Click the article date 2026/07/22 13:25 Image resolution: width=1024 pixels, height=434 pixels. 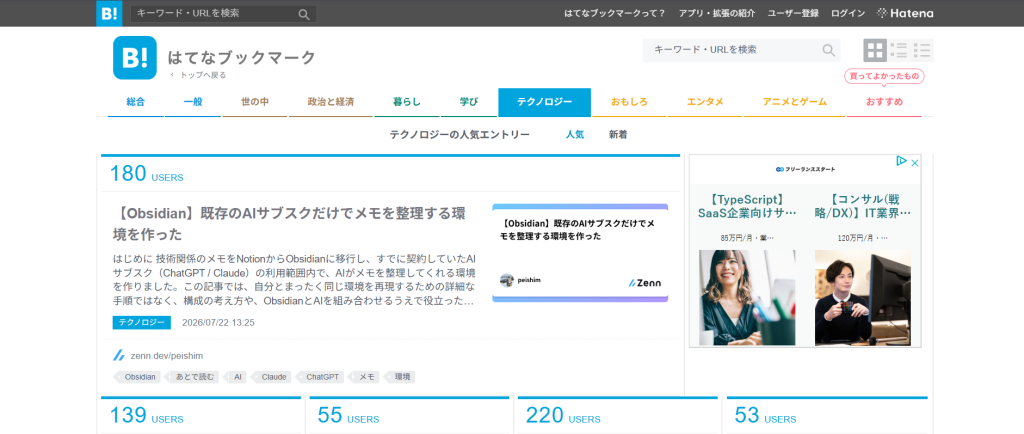[x=218, y=322]
